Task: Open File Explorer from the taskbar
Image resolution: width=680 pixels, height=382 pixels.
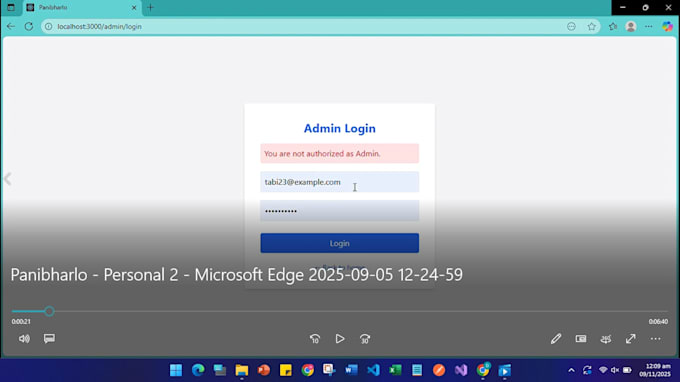Action: click(x=242, y=370)
